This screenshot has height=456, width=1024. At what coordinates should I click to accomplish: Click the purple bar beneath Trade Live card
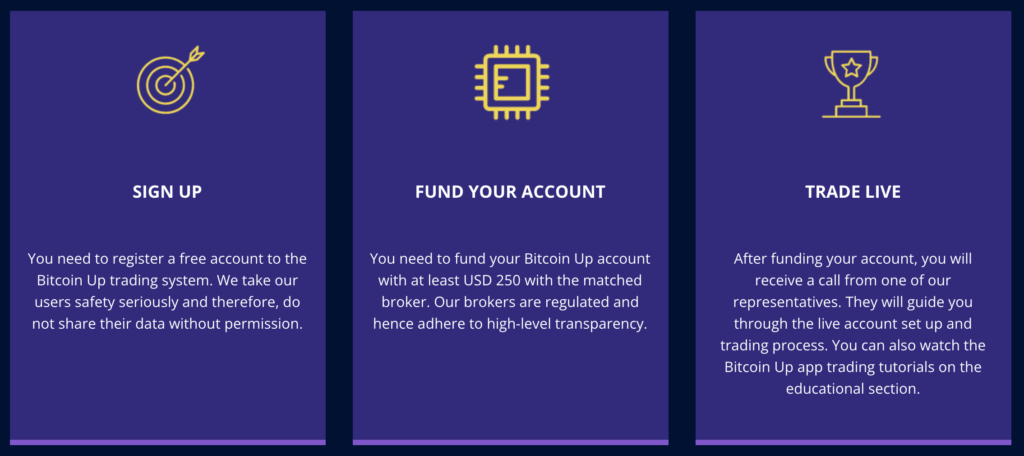(x=853, y=442)
